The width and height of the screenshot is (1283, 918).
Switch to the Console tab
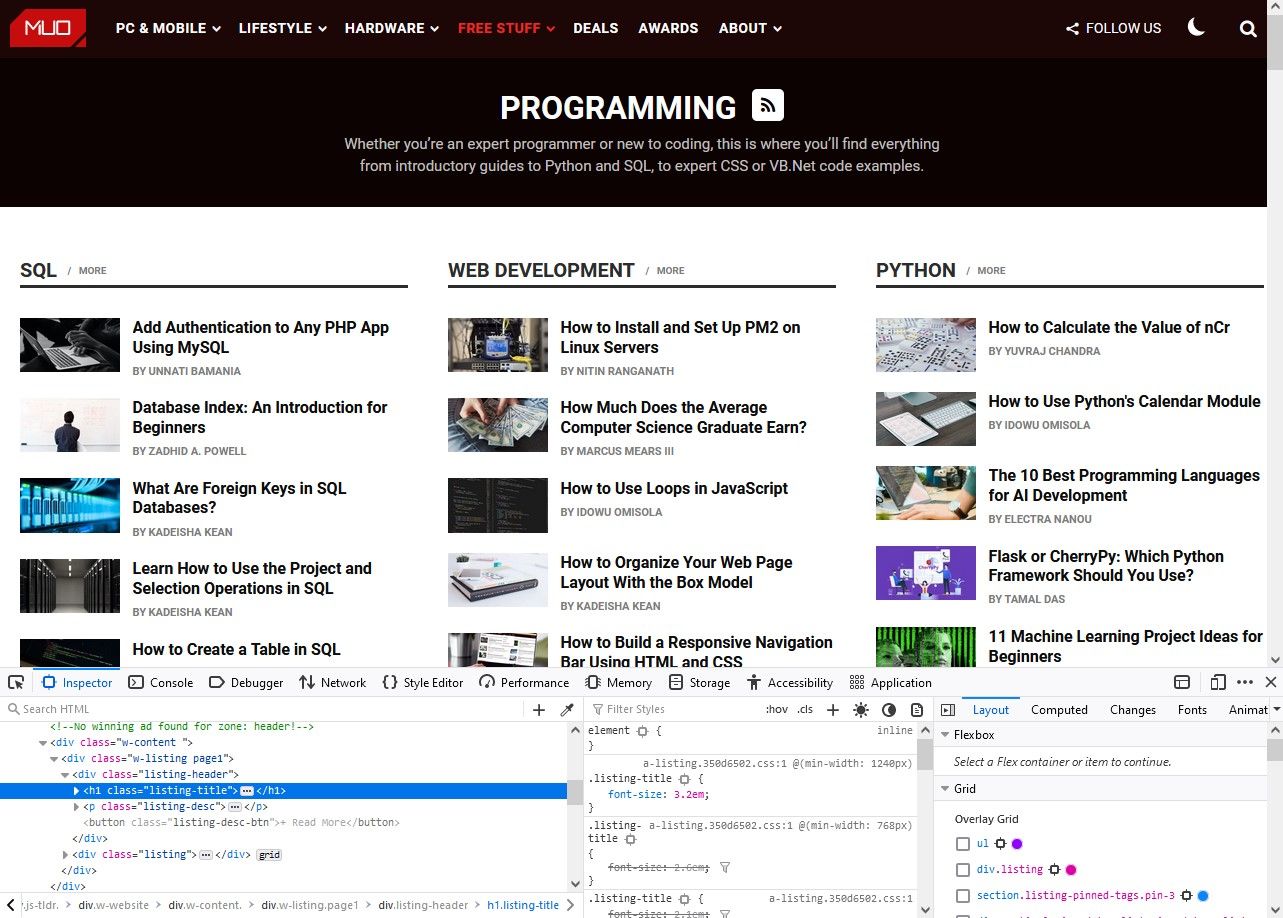click(x=160, y=682)
